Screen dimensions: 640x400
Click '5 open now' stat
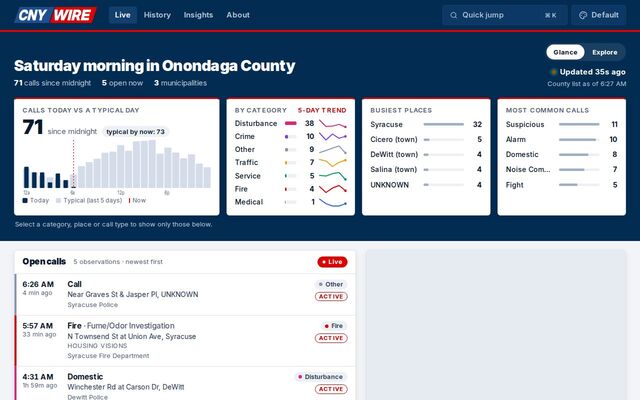tap(122, 83)
